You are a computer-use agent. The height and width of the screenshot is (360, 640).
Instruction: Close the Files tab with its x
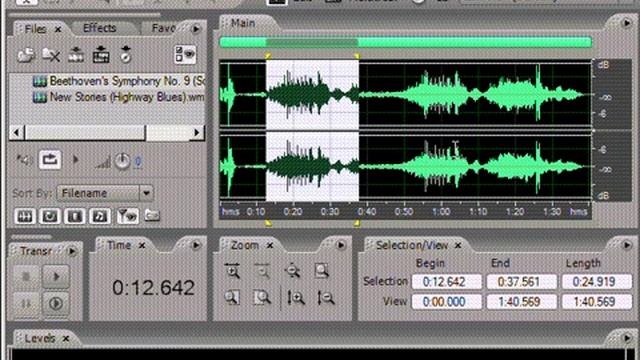click(58, 29)
